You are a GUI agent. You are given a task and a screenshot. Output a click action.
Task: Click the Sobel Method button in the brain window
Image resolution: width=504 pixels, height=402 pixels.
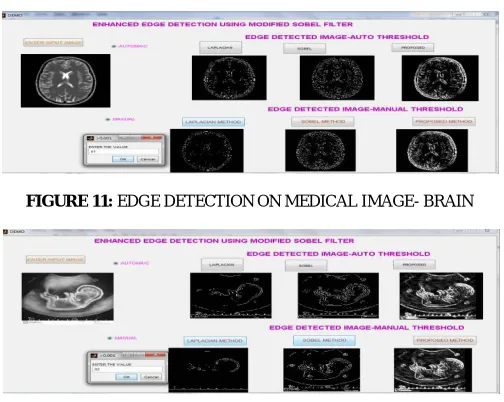[x=323, y=122]
